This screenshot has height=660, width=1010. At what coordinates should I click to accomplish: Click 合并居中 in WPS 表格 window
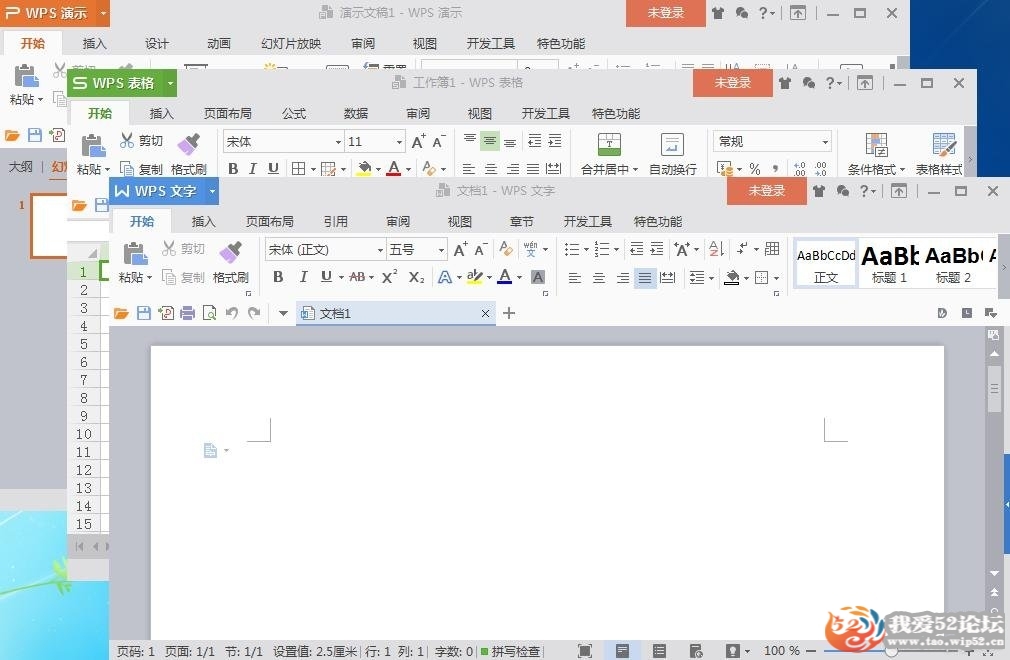(609, 154)
